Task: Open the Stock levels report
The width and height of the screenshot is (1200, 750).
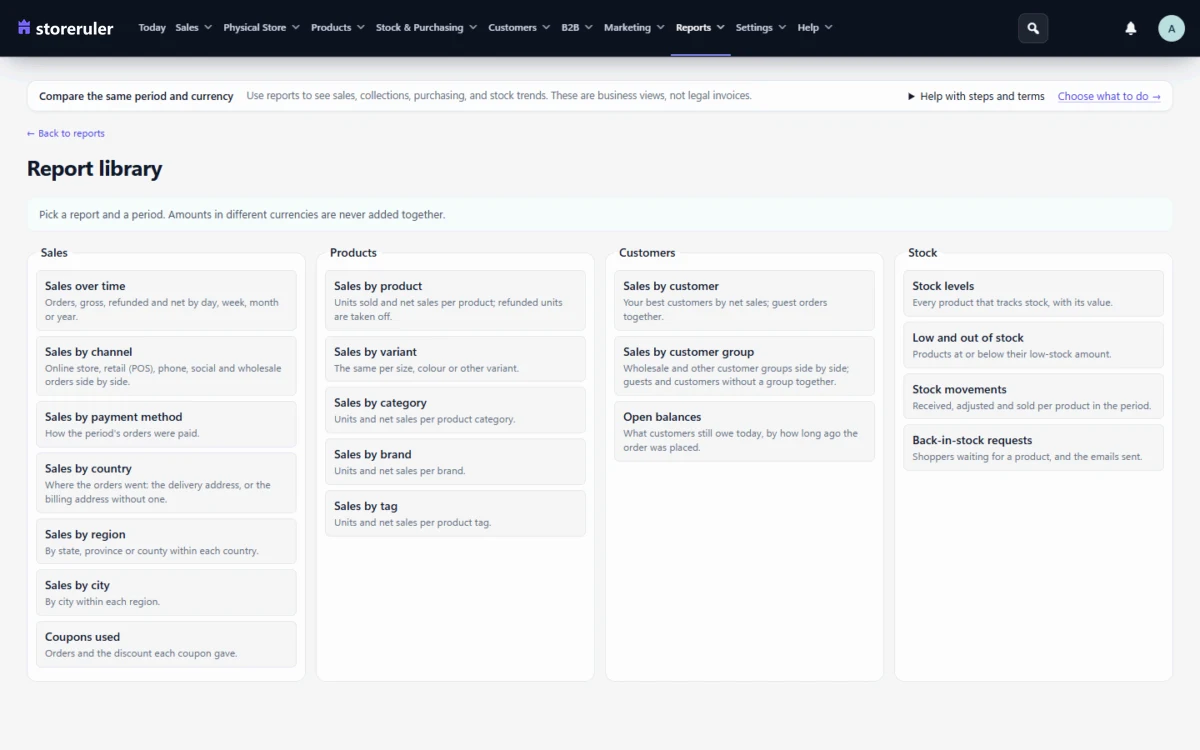Action: [x=1033, y=293]
